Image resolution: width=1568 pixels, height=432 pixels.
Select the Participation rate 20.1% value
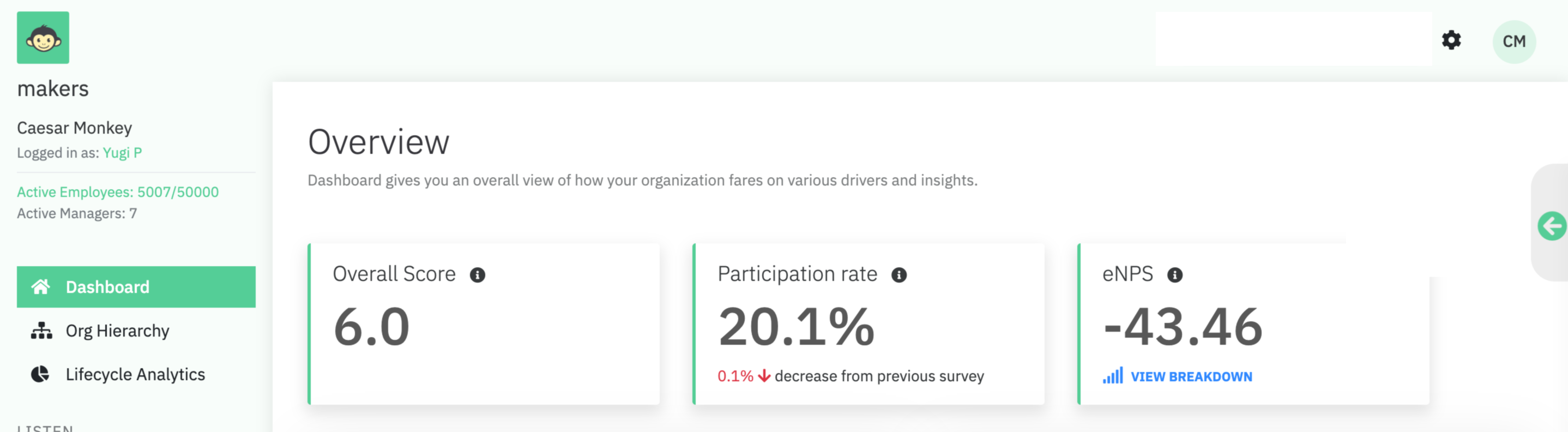(x=796, y=327)
